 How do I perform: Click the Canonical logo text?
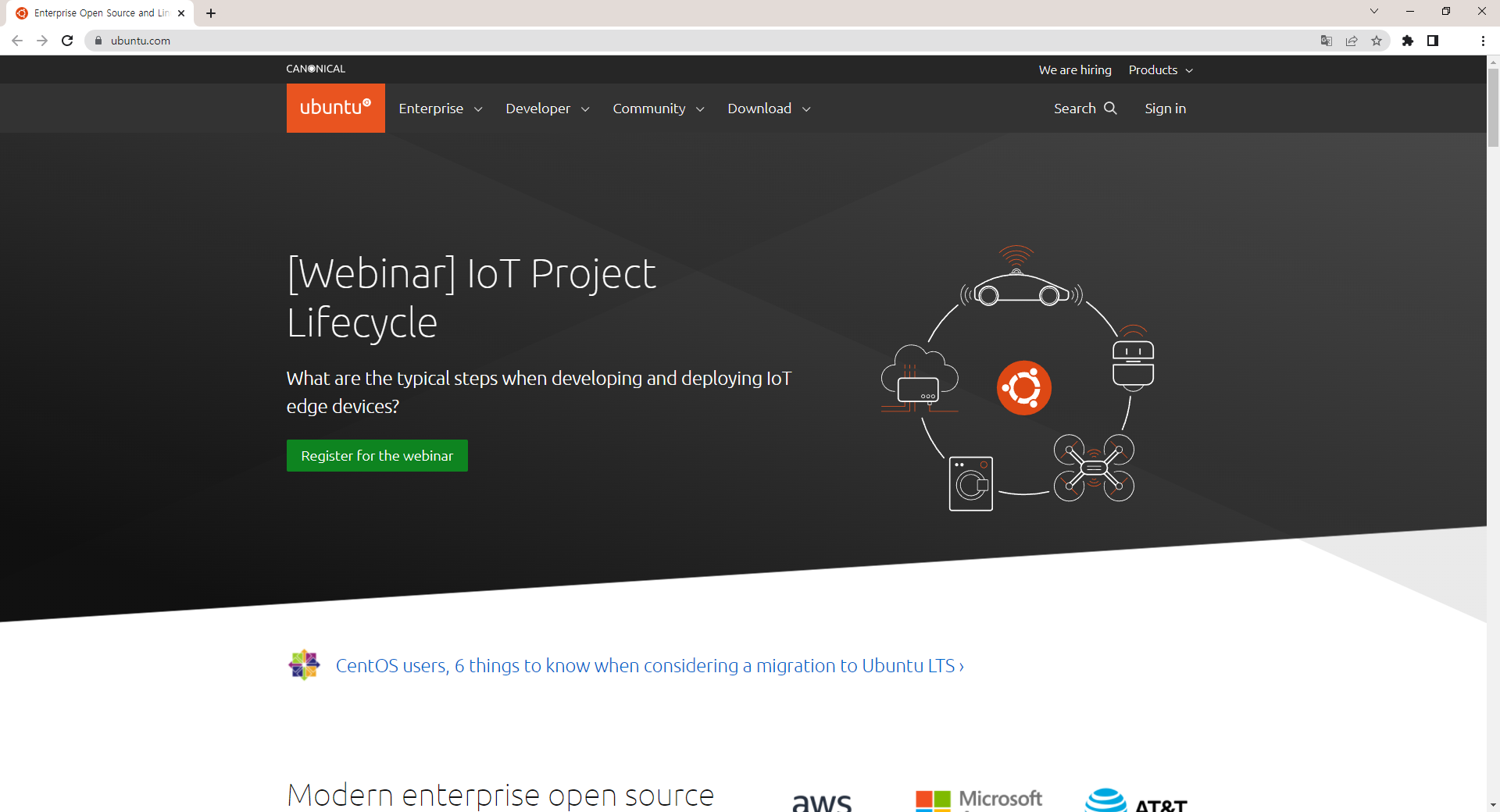pos(316,69)
